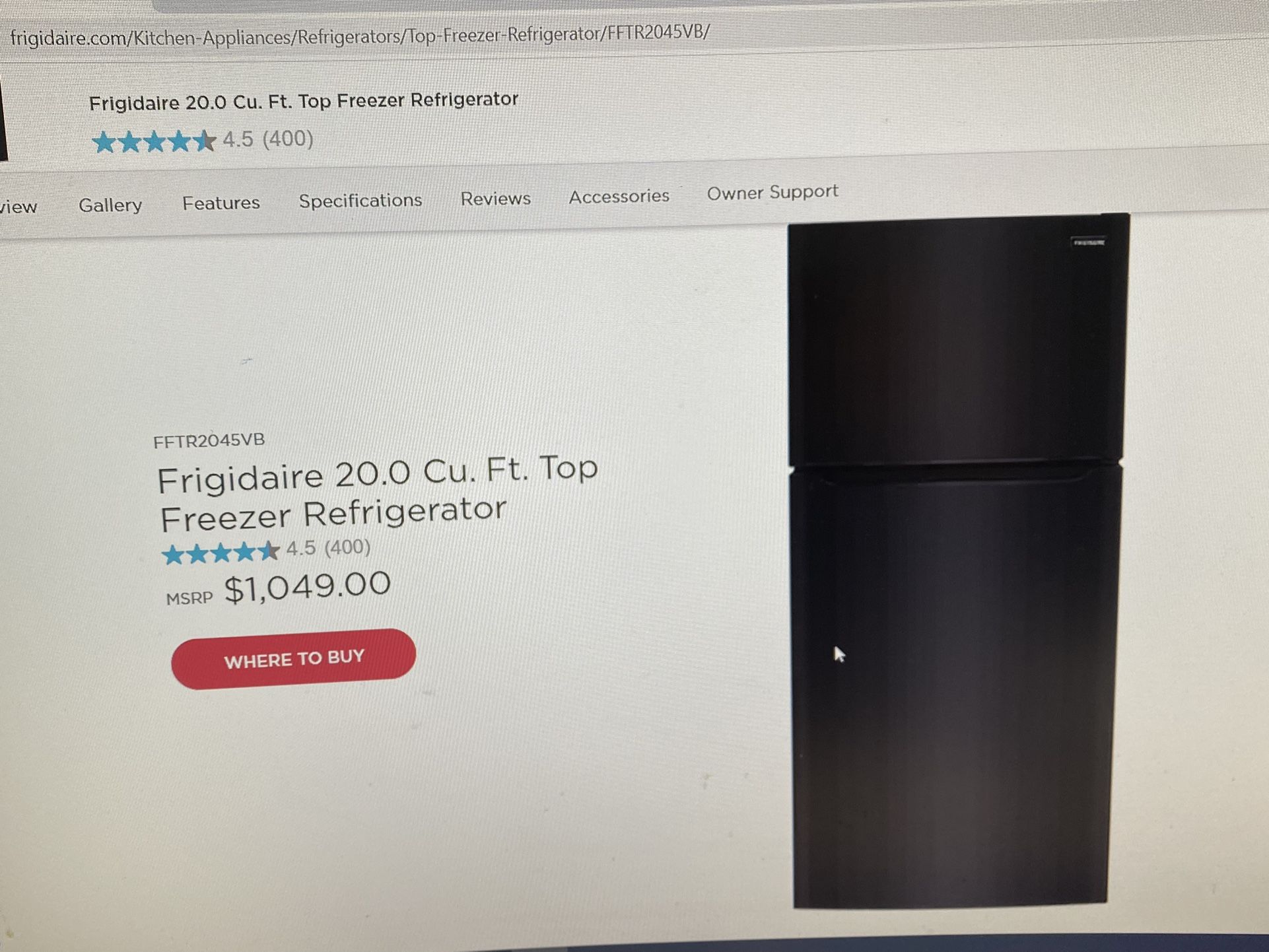
Task: Go to the Reviews tab
Action: [495, 198]
